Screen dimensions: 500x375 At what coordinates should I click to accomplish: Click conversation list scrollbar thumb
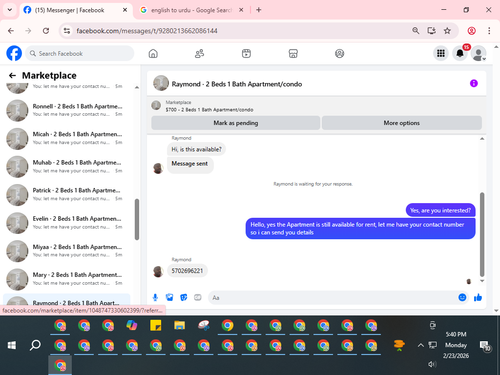point(137,219)
